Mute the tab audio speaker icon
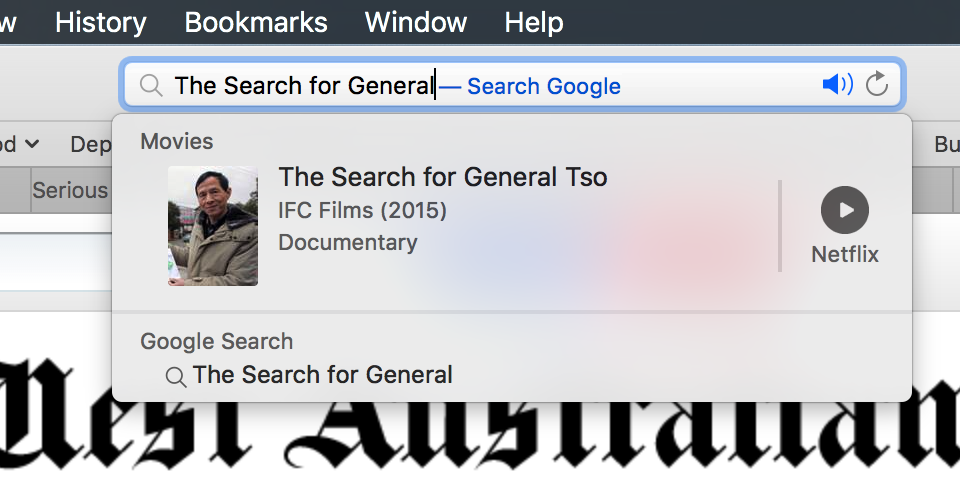 [x=838, y=84]
